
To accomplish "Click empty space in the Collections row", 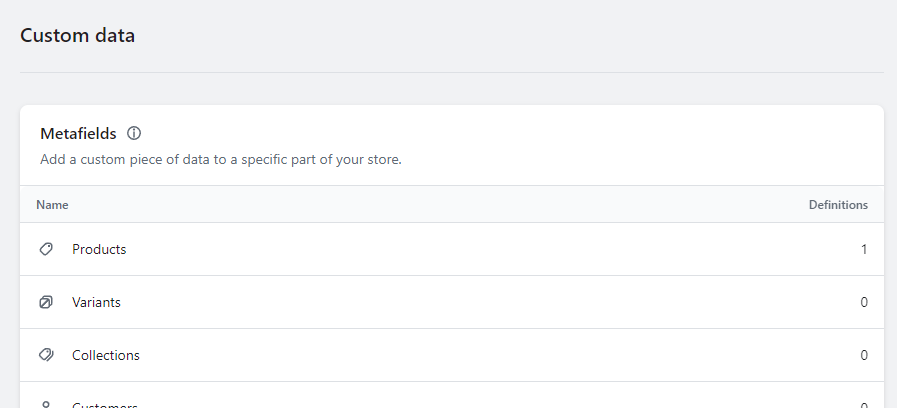I will [450, 355].
